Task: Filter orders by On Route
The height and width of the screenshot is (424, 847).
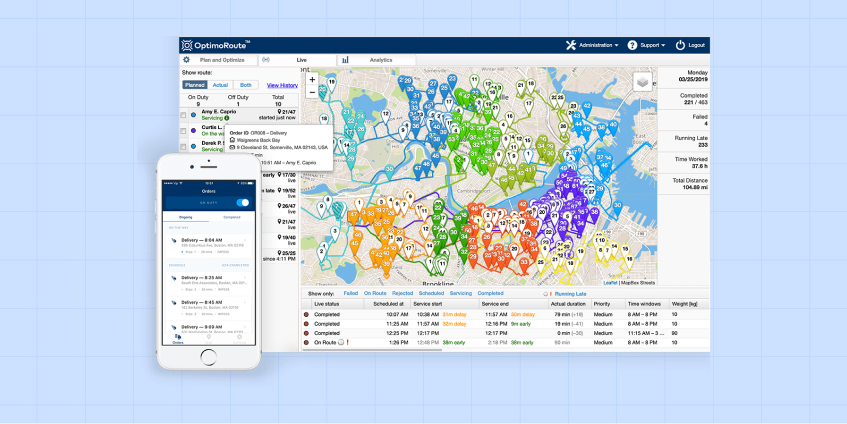Action: [375, 293]
